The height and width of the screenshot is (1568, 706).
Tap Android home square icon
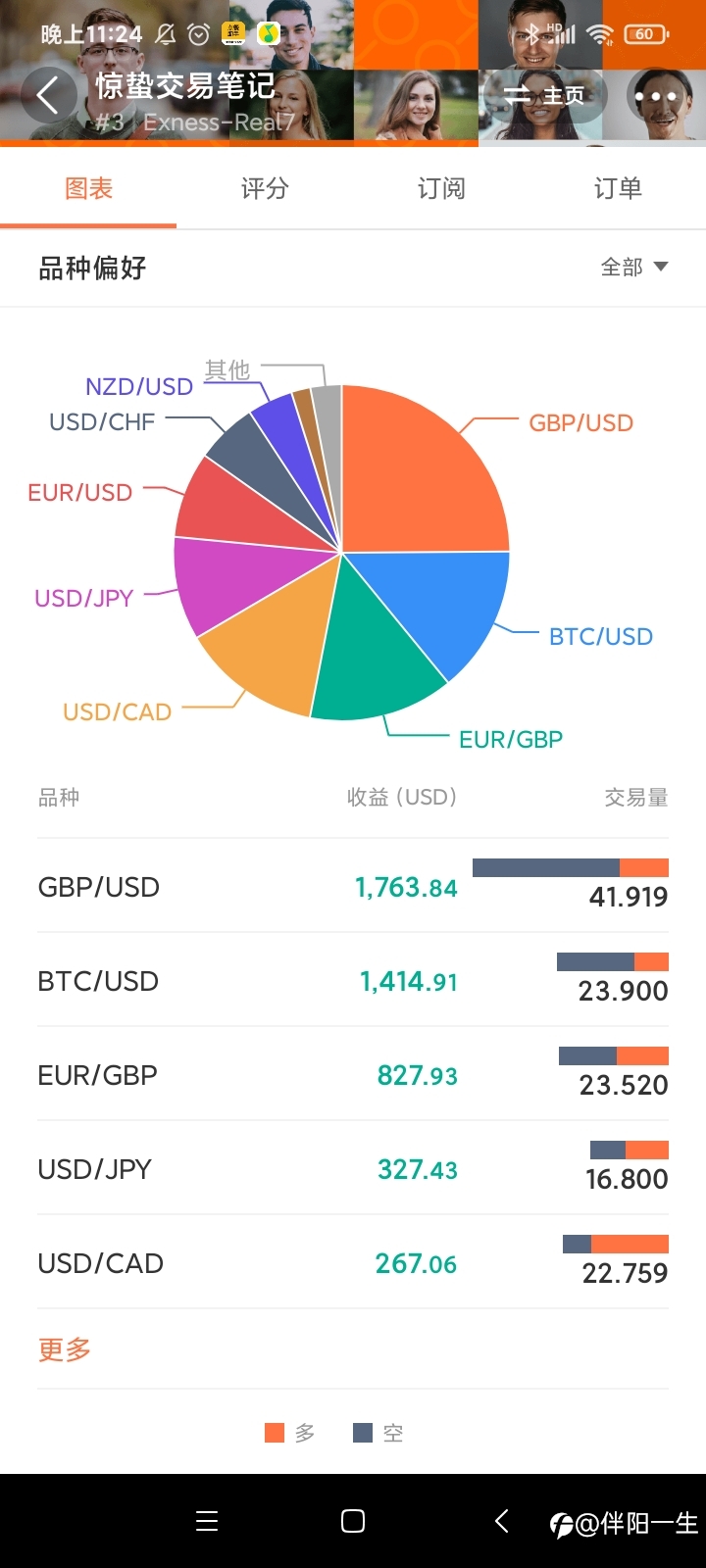(353, 1521)
